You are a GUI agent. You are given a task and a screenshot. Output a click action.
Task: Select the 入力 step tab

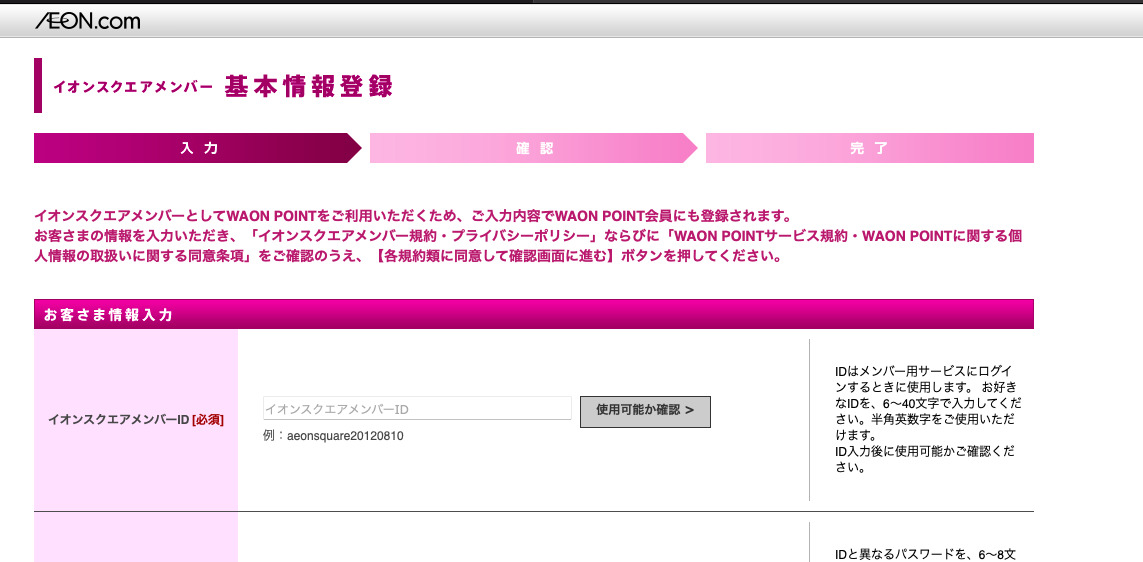198,148
